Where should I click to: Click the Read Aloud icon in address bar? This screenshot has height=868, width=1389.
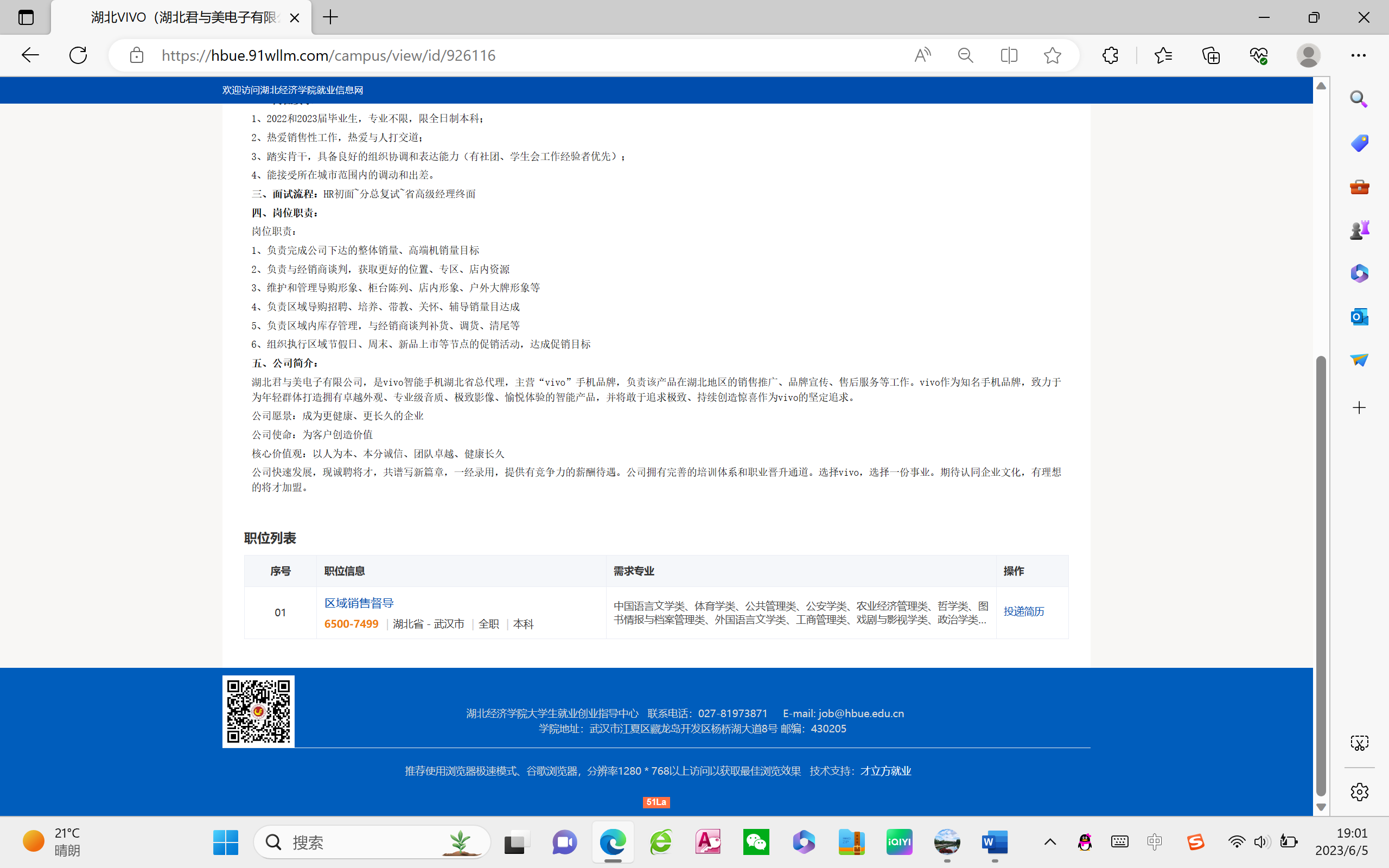point(922,55)
